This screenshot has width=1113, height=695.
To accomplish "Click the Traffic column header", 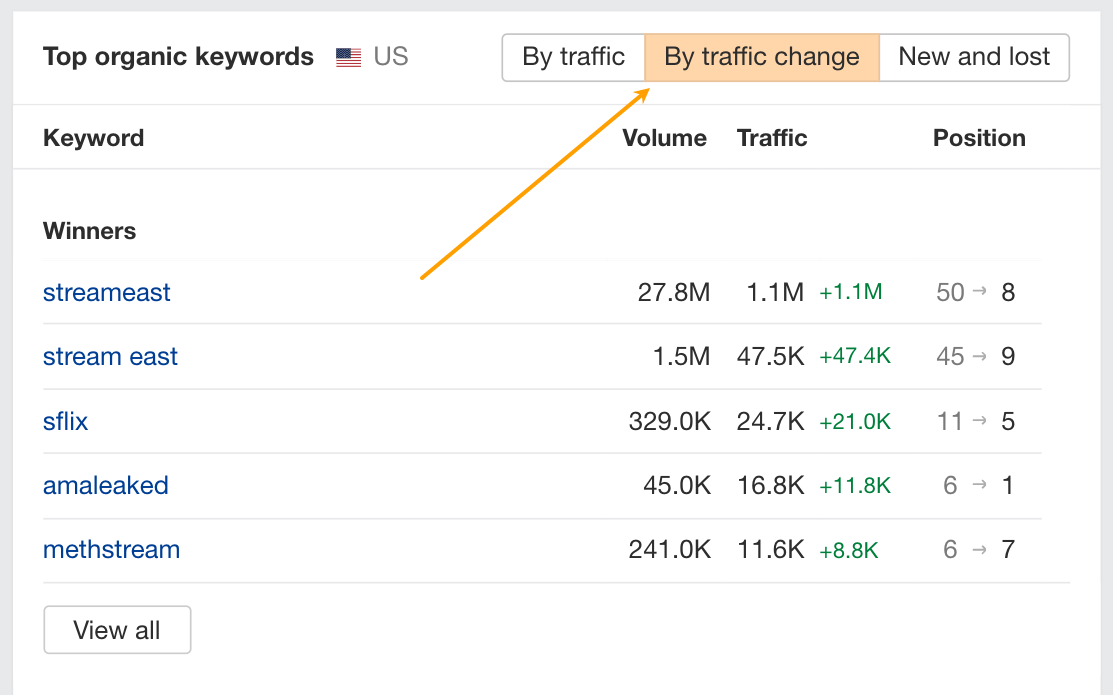I will 772,138.
